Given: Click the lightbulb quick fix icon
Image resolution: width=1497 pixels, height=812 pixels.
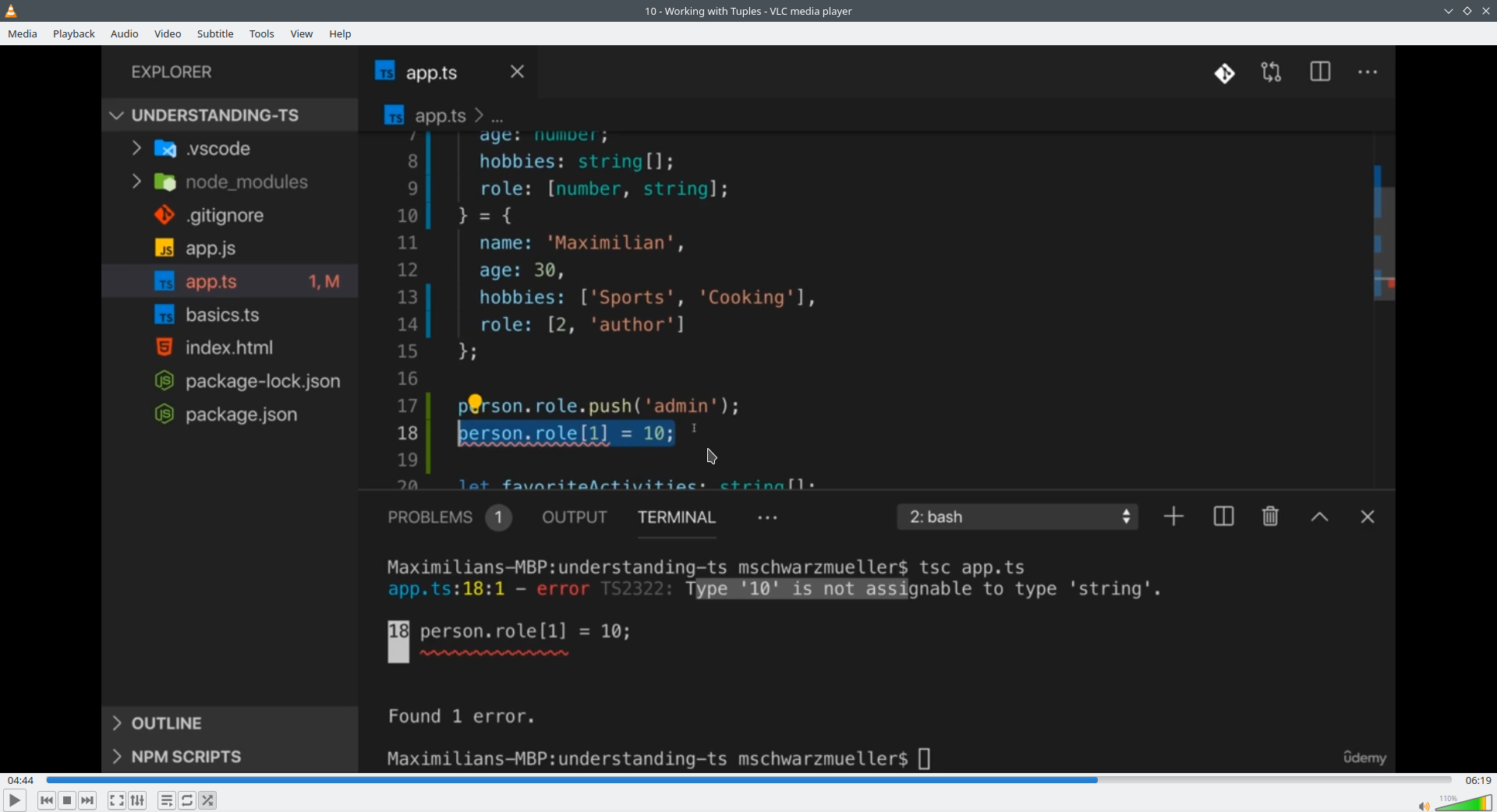Looking at the screenshot, I should click(x=475, y=402).
